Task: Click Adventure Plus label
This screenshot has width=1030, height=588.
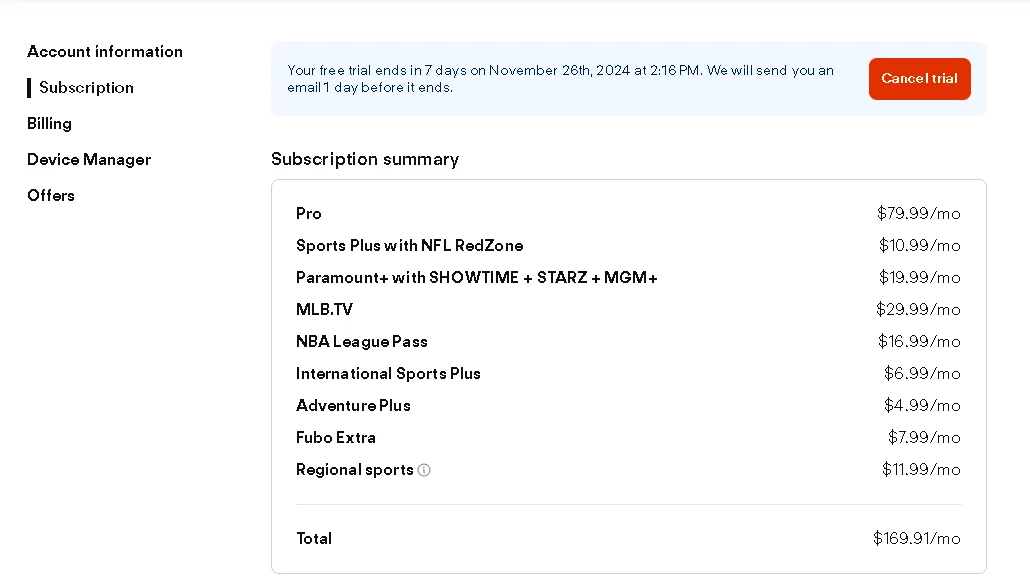Action: pyautogui.click(x=353, y=405)
